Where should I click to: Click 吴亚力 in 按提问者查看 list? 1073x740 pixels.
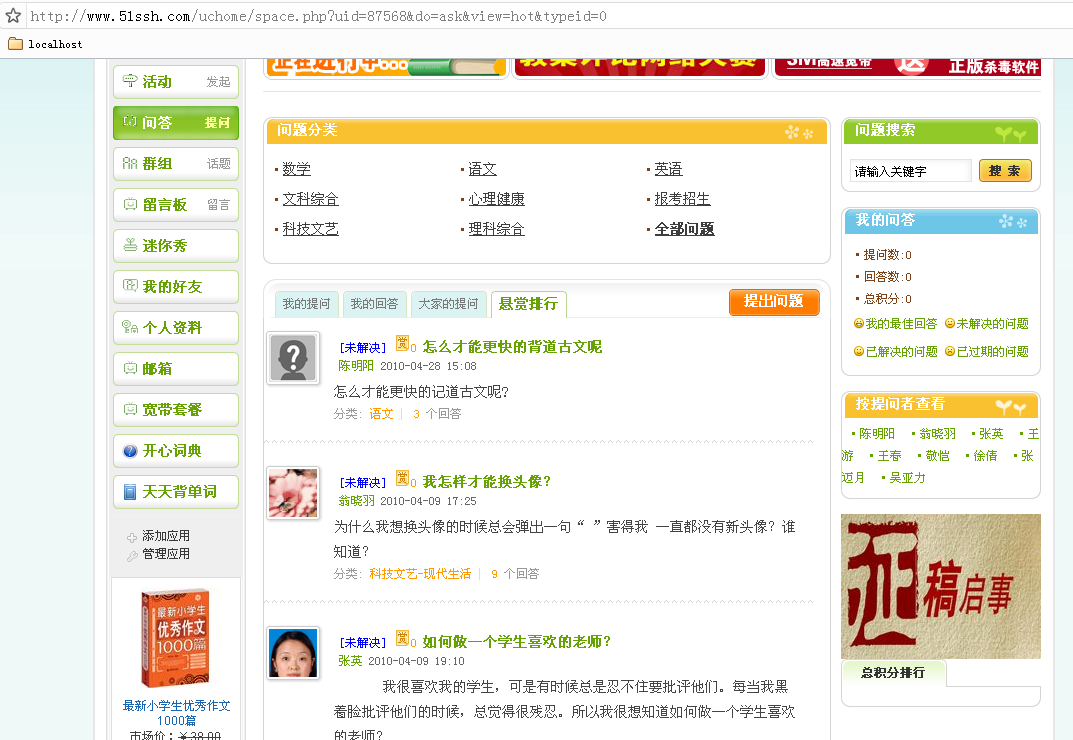907,478
